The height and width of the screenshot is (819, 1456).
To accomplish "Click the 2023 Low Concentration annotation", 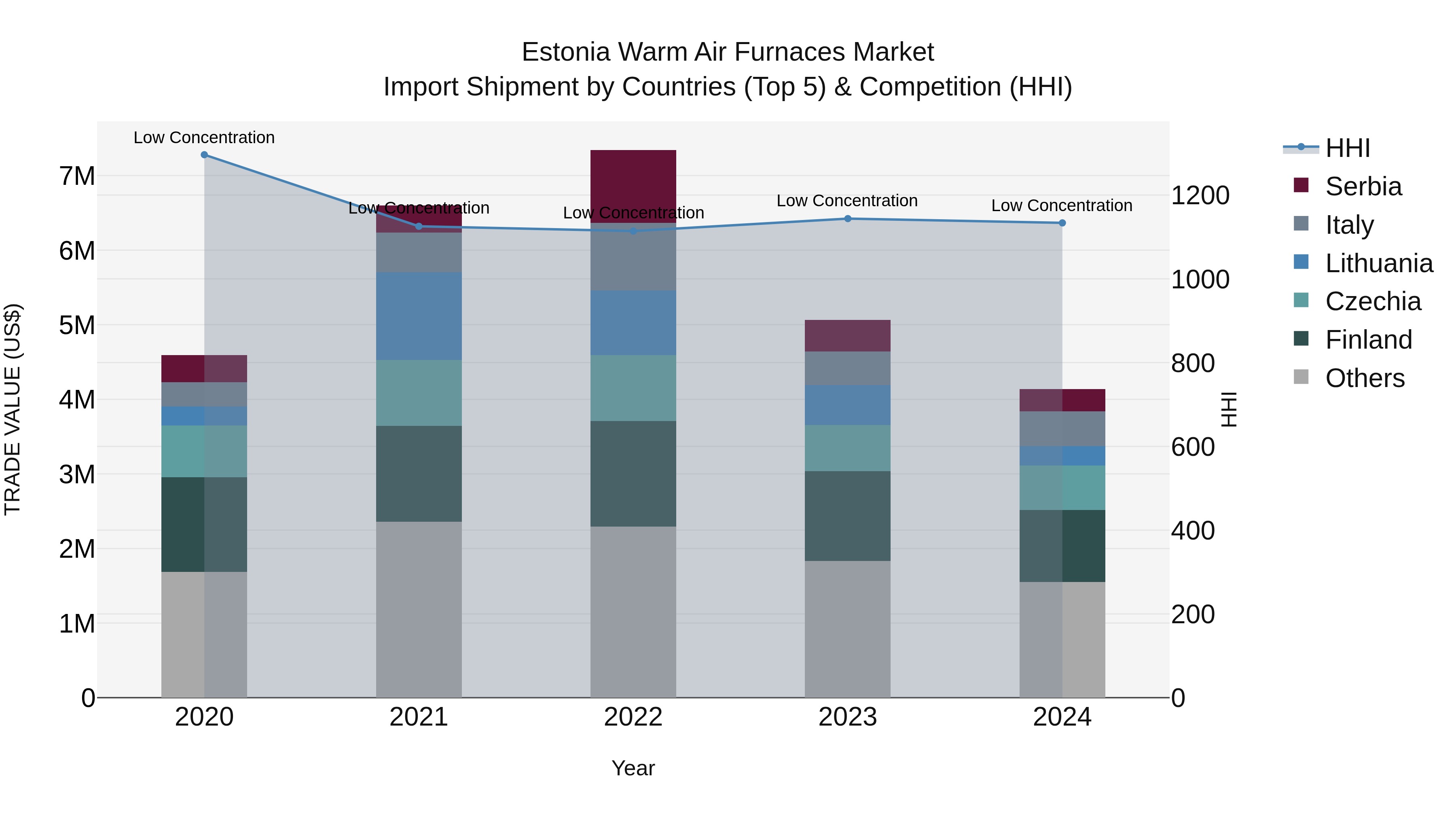I will [847, 201].
